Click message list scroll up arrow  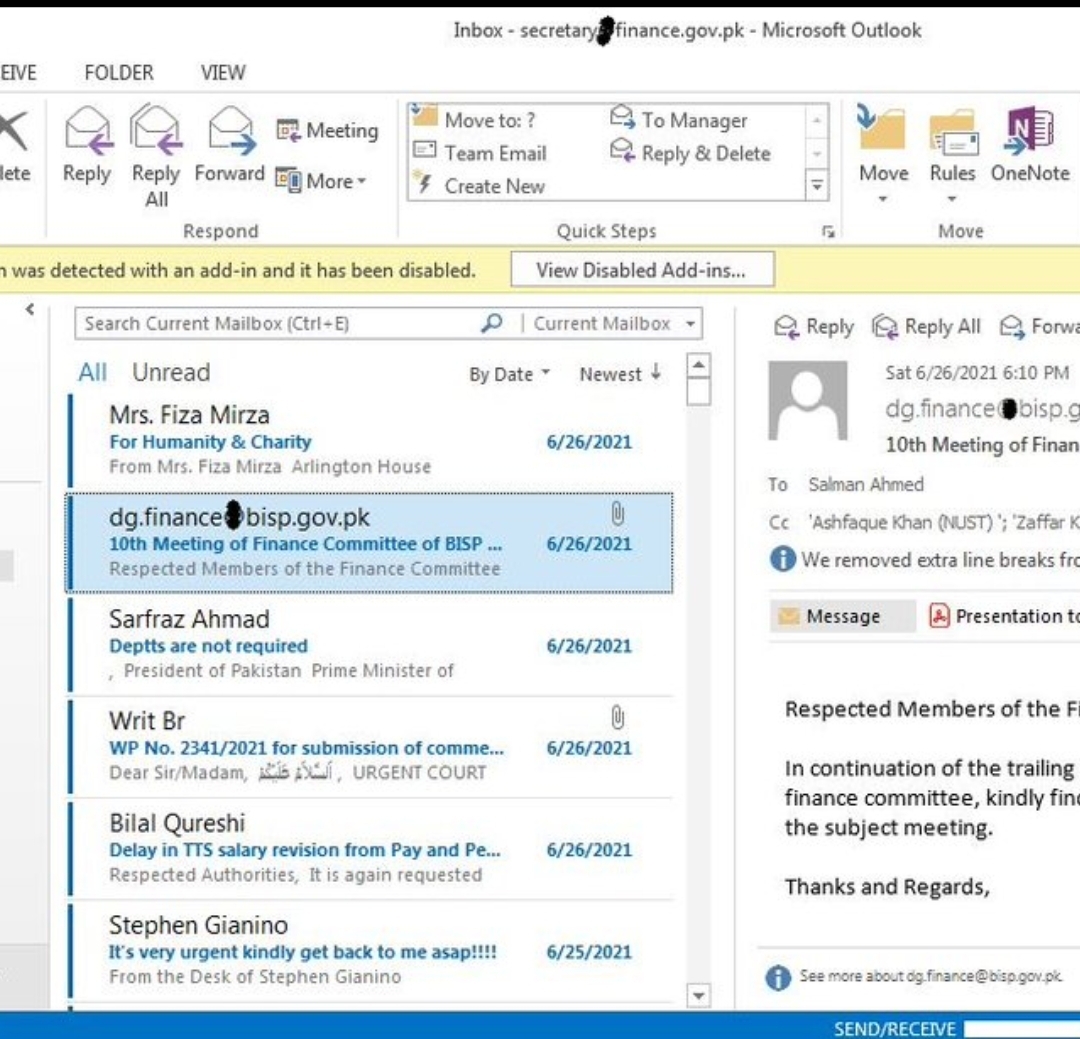tap(698, 364)
